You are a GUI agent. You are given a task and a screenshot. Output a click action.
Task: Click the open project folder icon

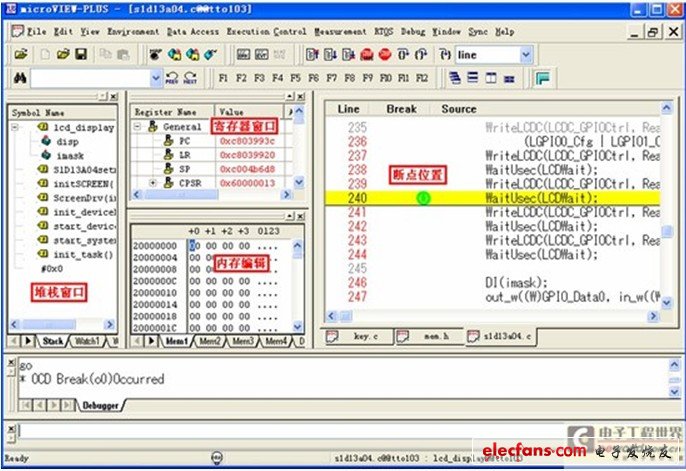point(21,55)
